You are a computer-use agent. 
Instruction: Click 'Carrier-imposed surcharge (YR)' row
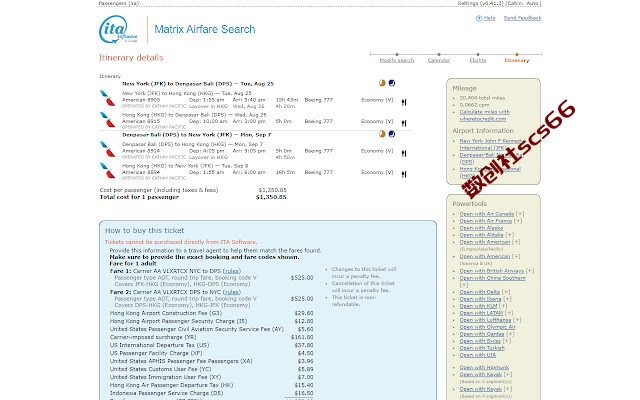point(211,337)
